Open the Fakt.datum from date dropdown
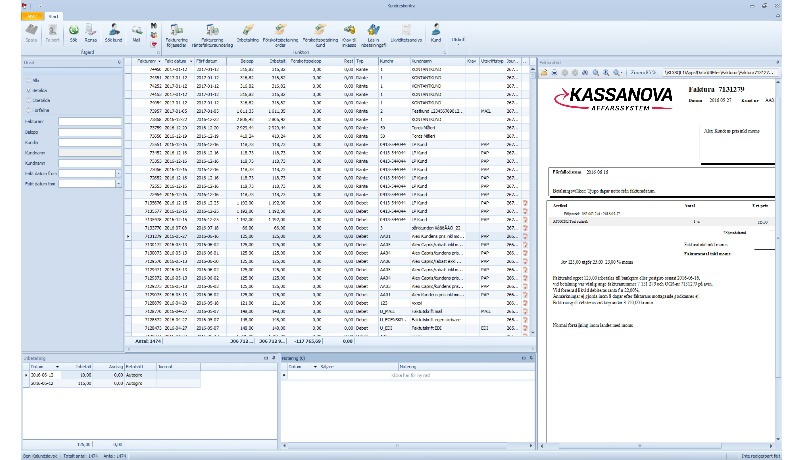 118,173
